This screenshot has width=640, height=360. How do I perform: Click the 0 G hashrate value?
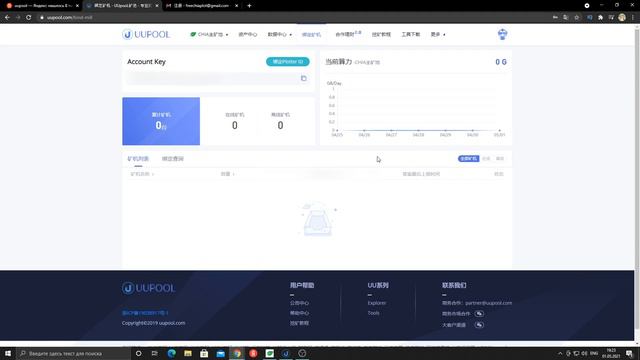click(501, 62)
